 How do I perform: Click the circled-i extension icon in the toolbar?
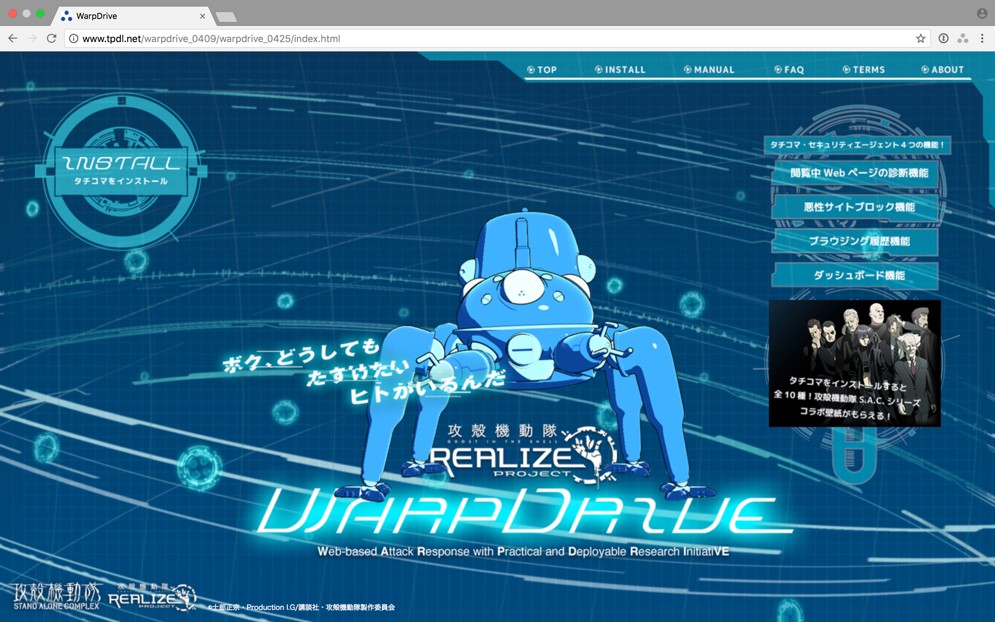tap(944, 39)
